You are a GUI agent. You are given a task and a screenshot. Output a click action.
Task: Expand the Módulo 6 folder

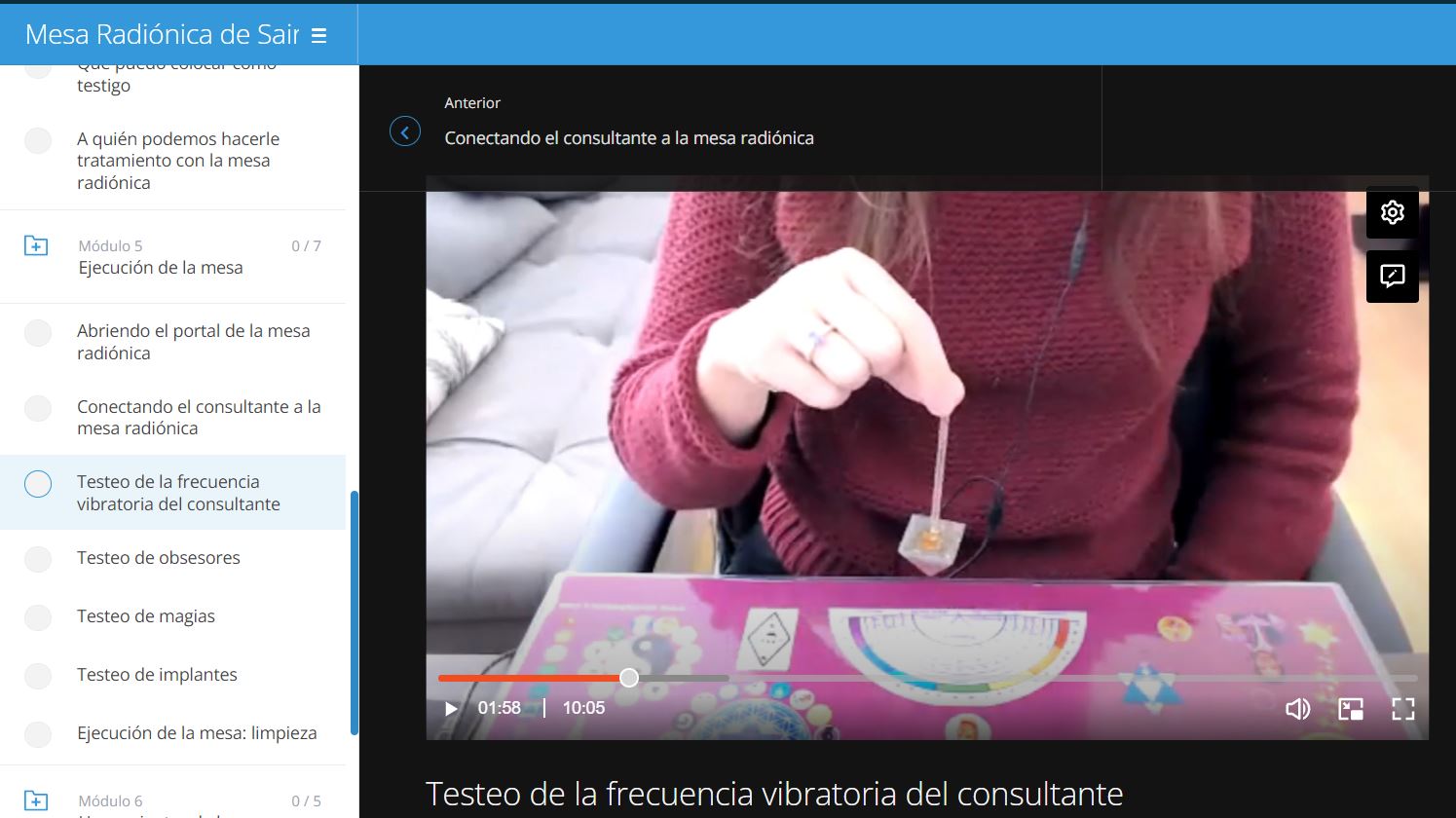pyautogui.click(x=36, y=800)
